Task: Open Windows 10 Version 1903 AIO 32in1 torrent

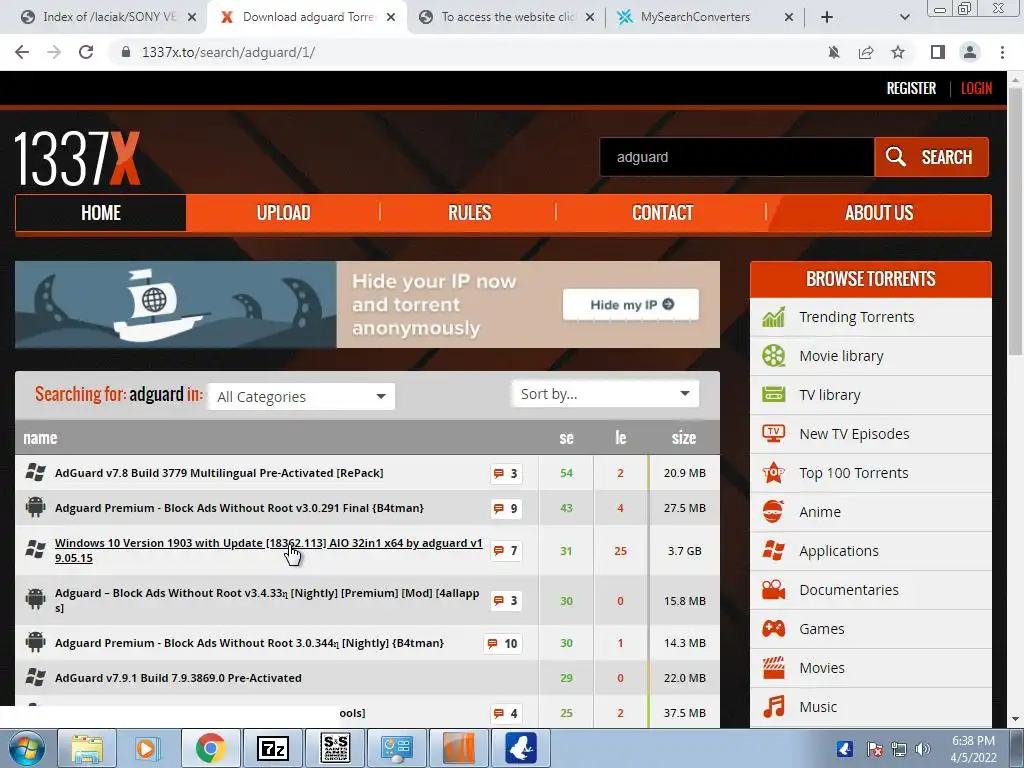Action: click(268, 551)
